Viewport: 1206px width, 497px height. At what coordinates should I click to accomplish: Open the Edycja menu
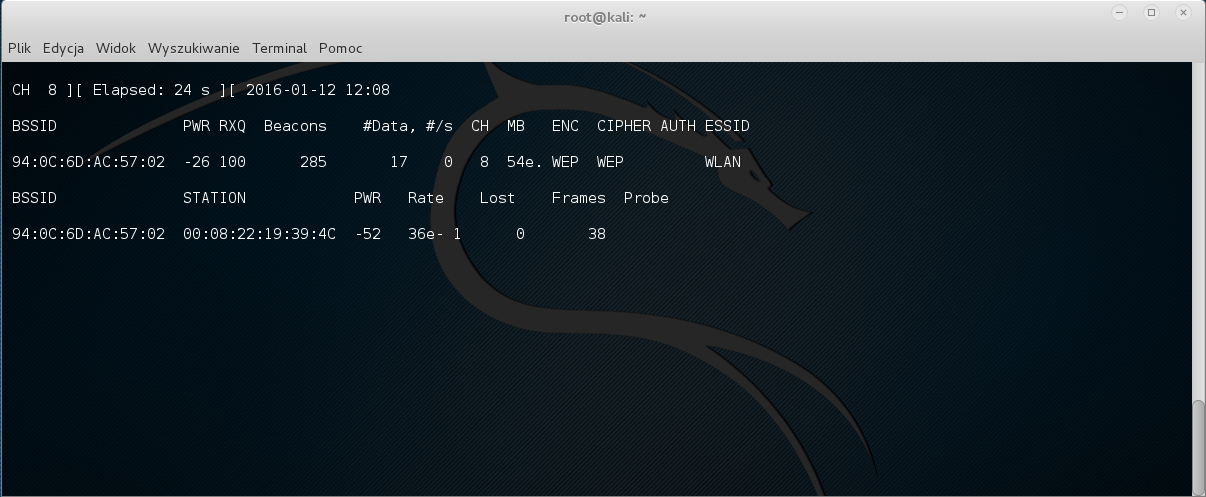pyautogui.click(x=63, y=48)
